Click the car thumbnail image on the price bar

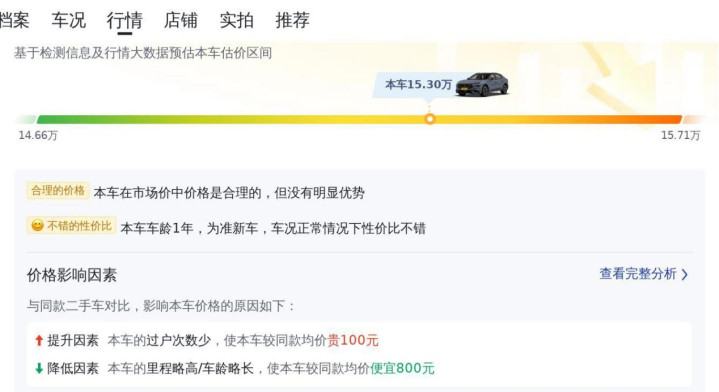tap(482, 84)
